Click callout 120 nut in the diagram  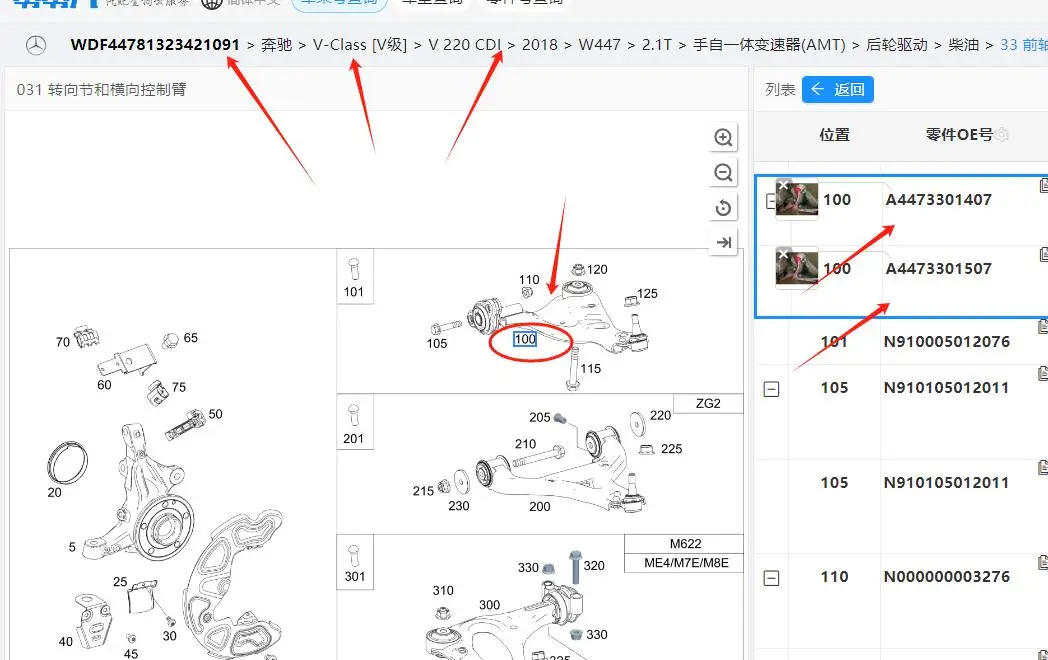597,269
